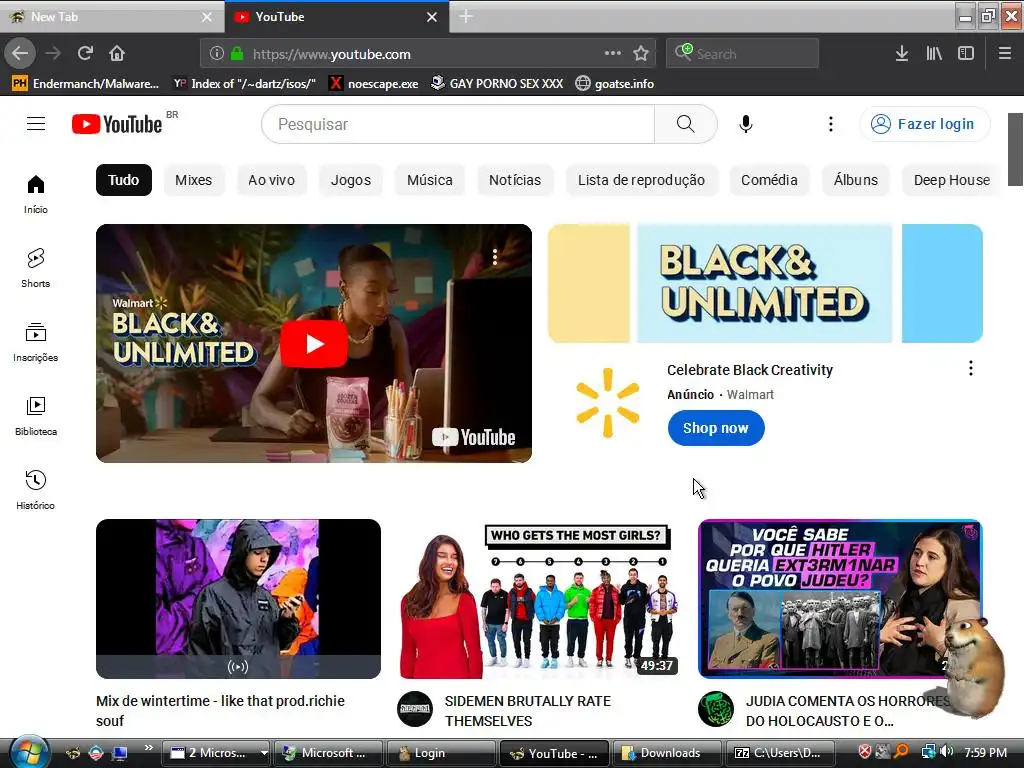Bookmark this page with the star icon

point(641,54)
